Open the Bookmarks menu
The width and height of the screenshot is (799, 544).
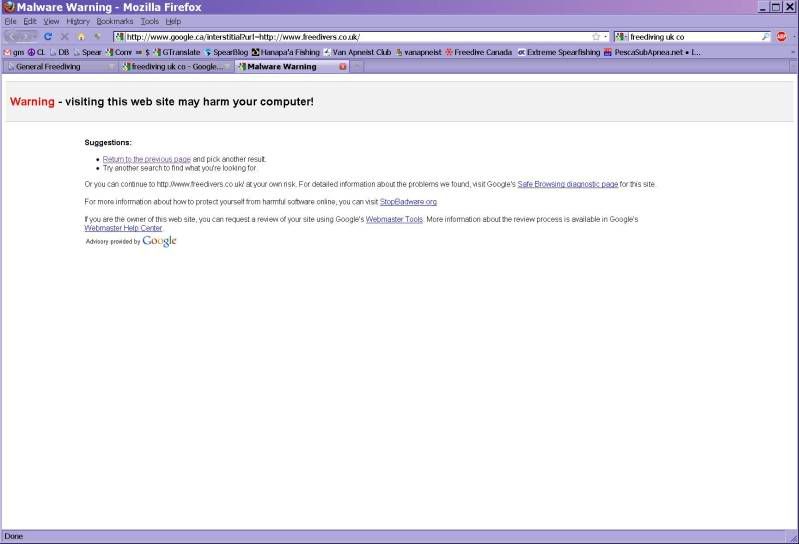pyautogui.click(x=115, y=21)
